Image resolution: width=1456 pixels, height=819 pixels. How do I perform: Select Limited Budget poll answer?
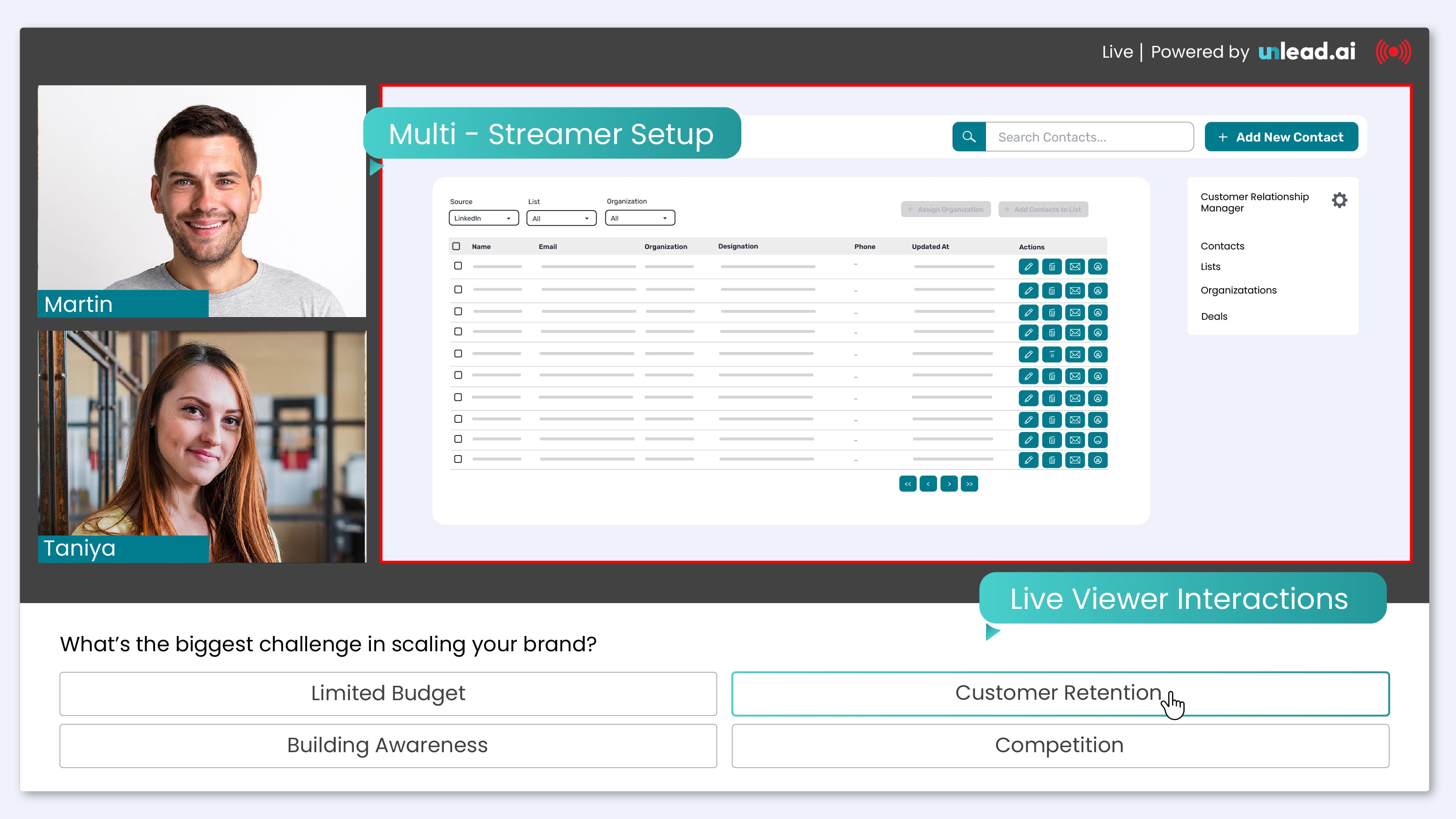(388, 694)
